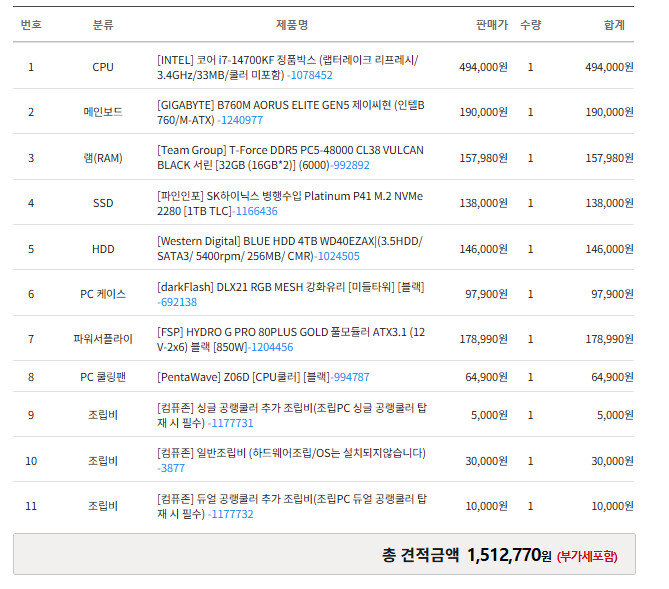Click the 138,000원 sale price cell

pyautogui.click(x=483, y=203)
